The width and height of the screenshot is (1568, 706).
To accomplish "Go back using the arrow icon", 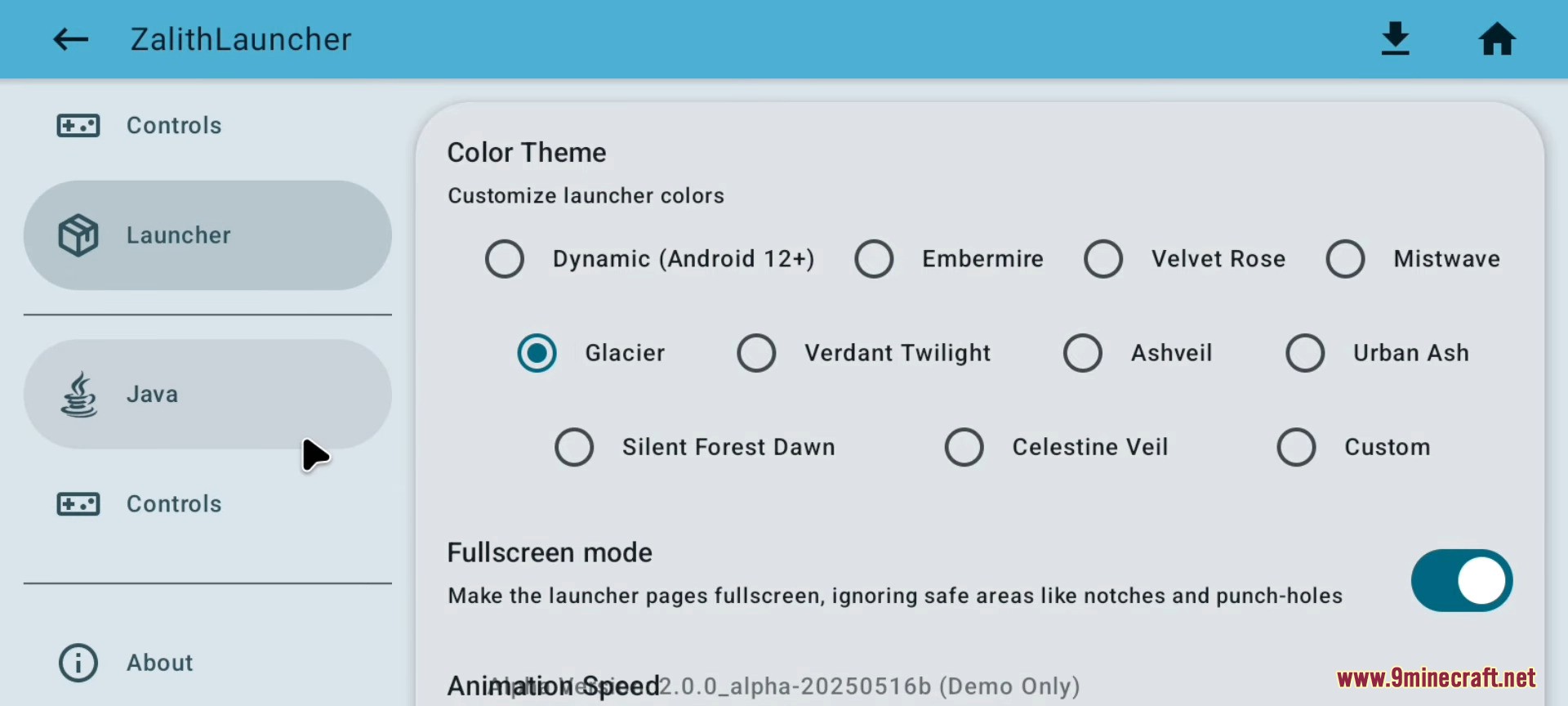I will pyautogui.click(x=70, y=39).
